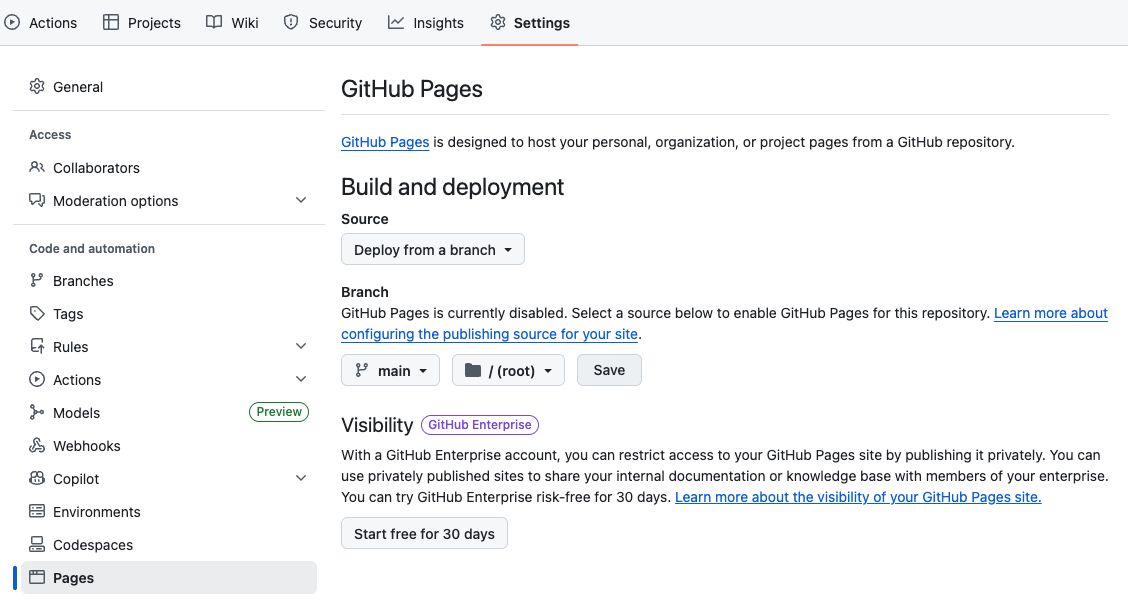Follow the GitHub Pages intro link
This screenshot has width=1128, height=600.
tap(385, 142)
